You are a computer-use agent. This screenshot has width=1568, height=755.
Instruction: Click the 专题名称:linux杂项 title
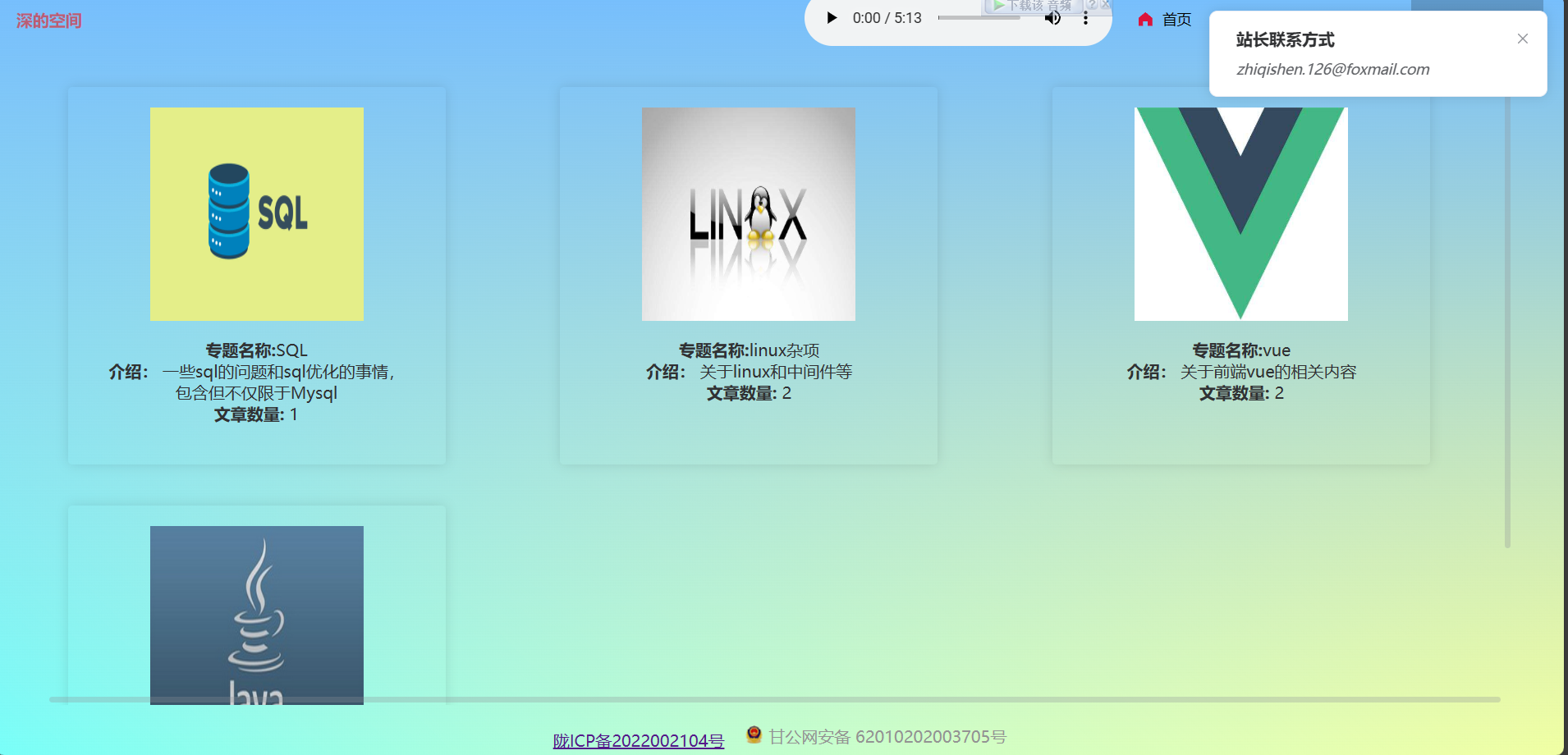(749, 350)
